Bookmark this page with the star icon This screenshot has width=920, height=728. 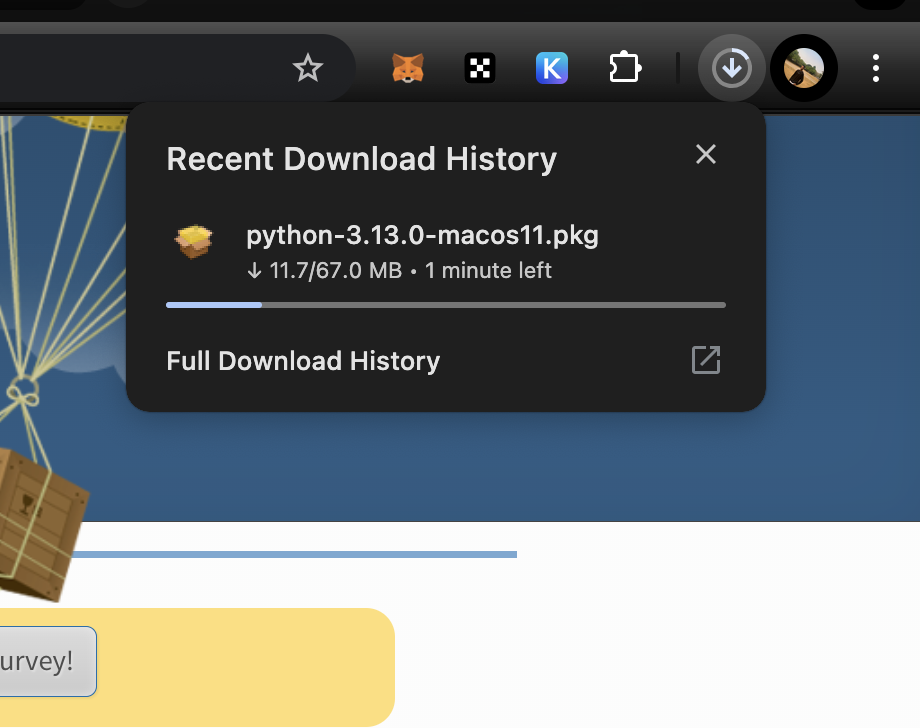[307, 68]
